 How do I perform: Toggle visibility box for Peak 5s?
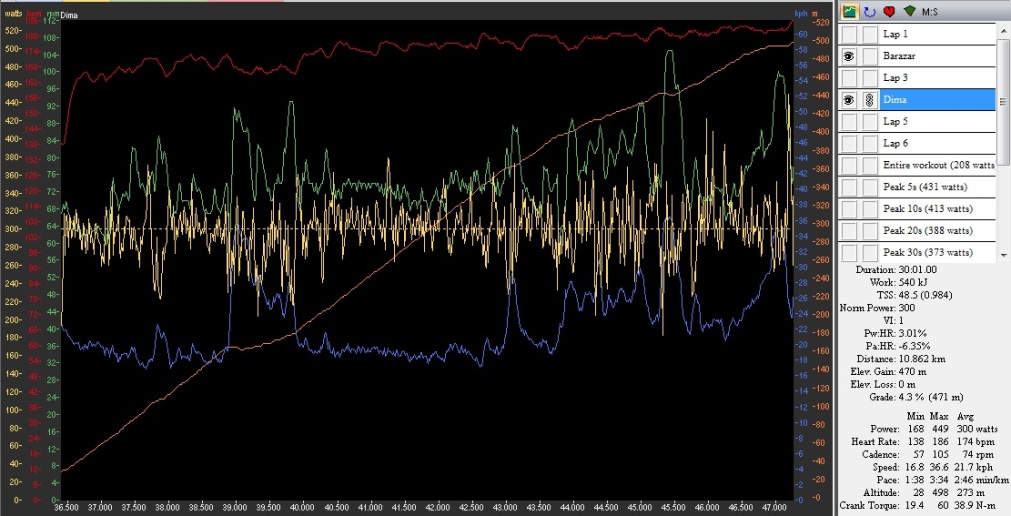[x=848, y=187]
